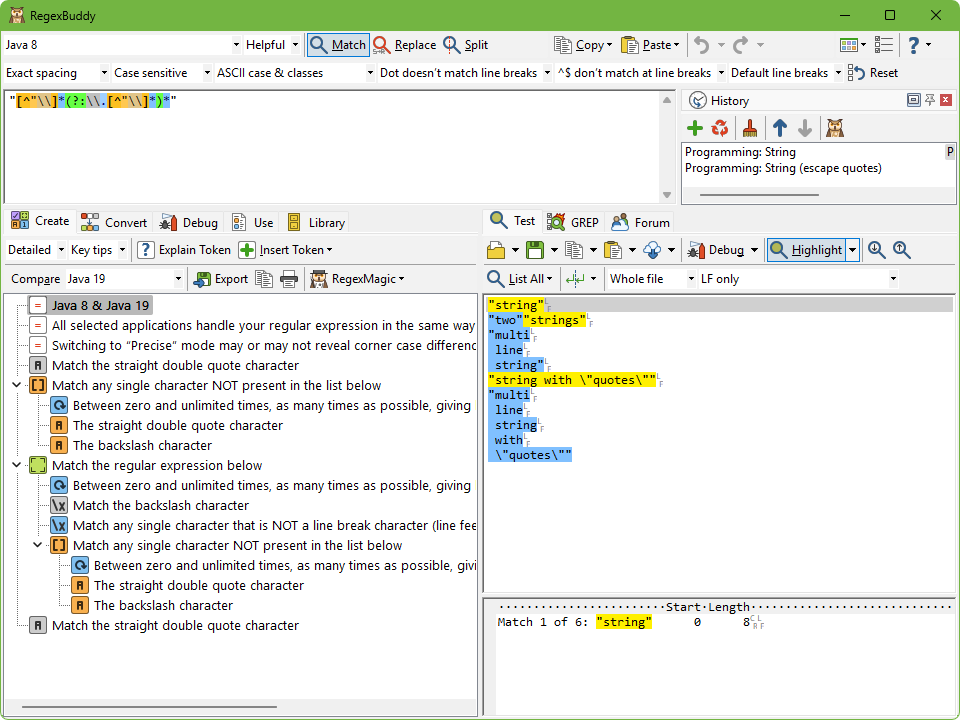Switch to the Create tab
960x720 pixels.
click(x=40, y=221)
